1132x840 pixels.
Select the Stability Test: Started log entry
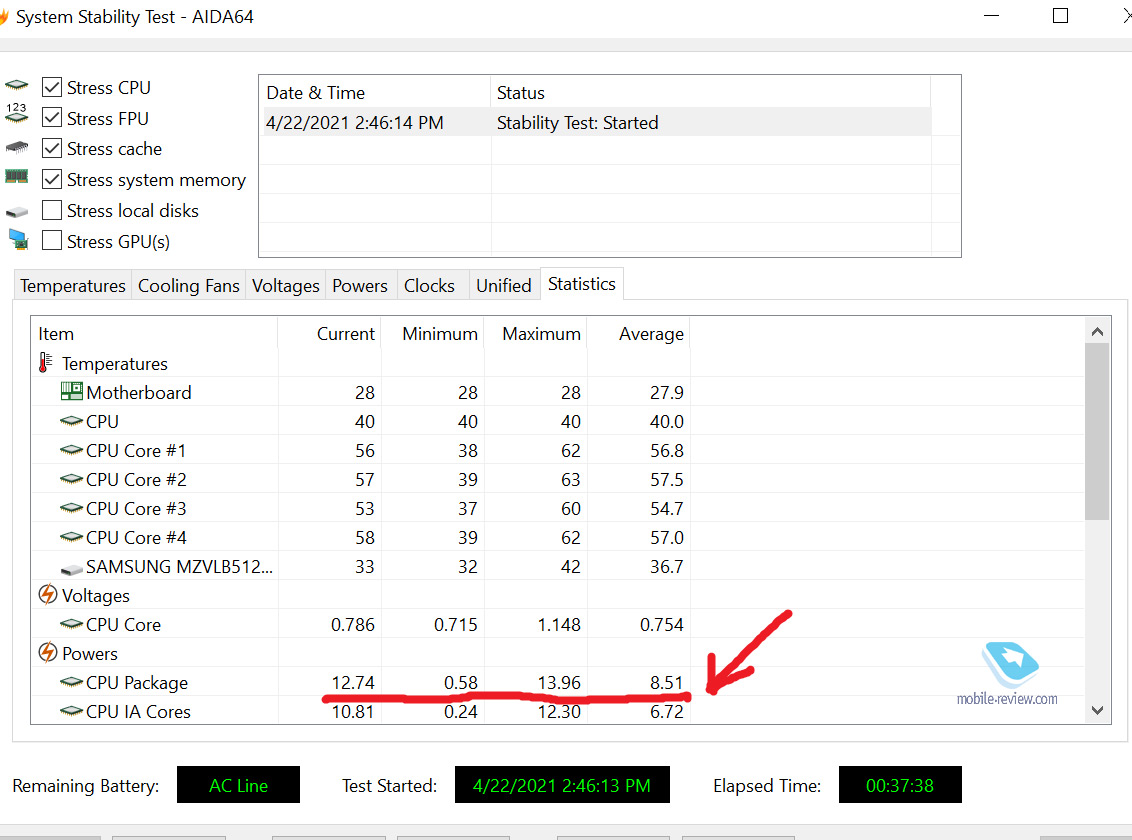pyautogui.click(x=578, y=123)
